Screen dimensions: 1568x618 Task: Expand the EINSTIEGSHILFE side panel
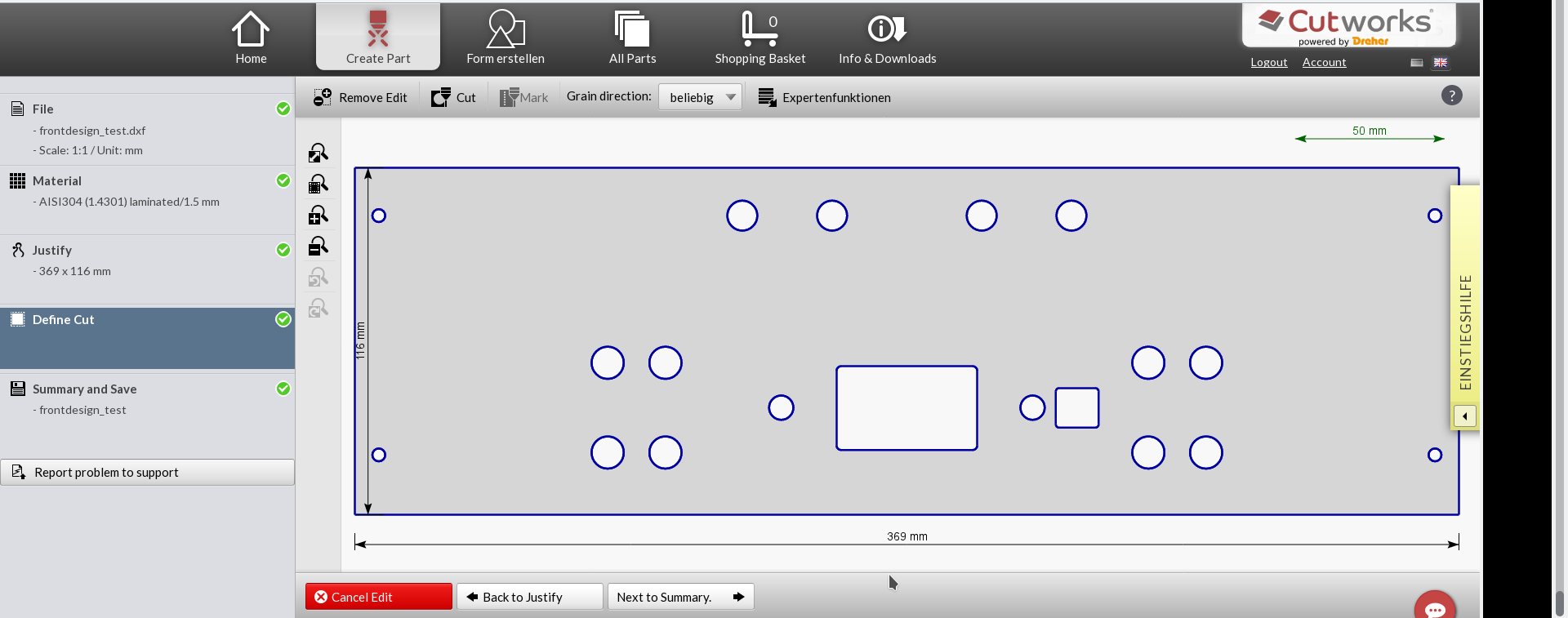[x=1465, y=307]
